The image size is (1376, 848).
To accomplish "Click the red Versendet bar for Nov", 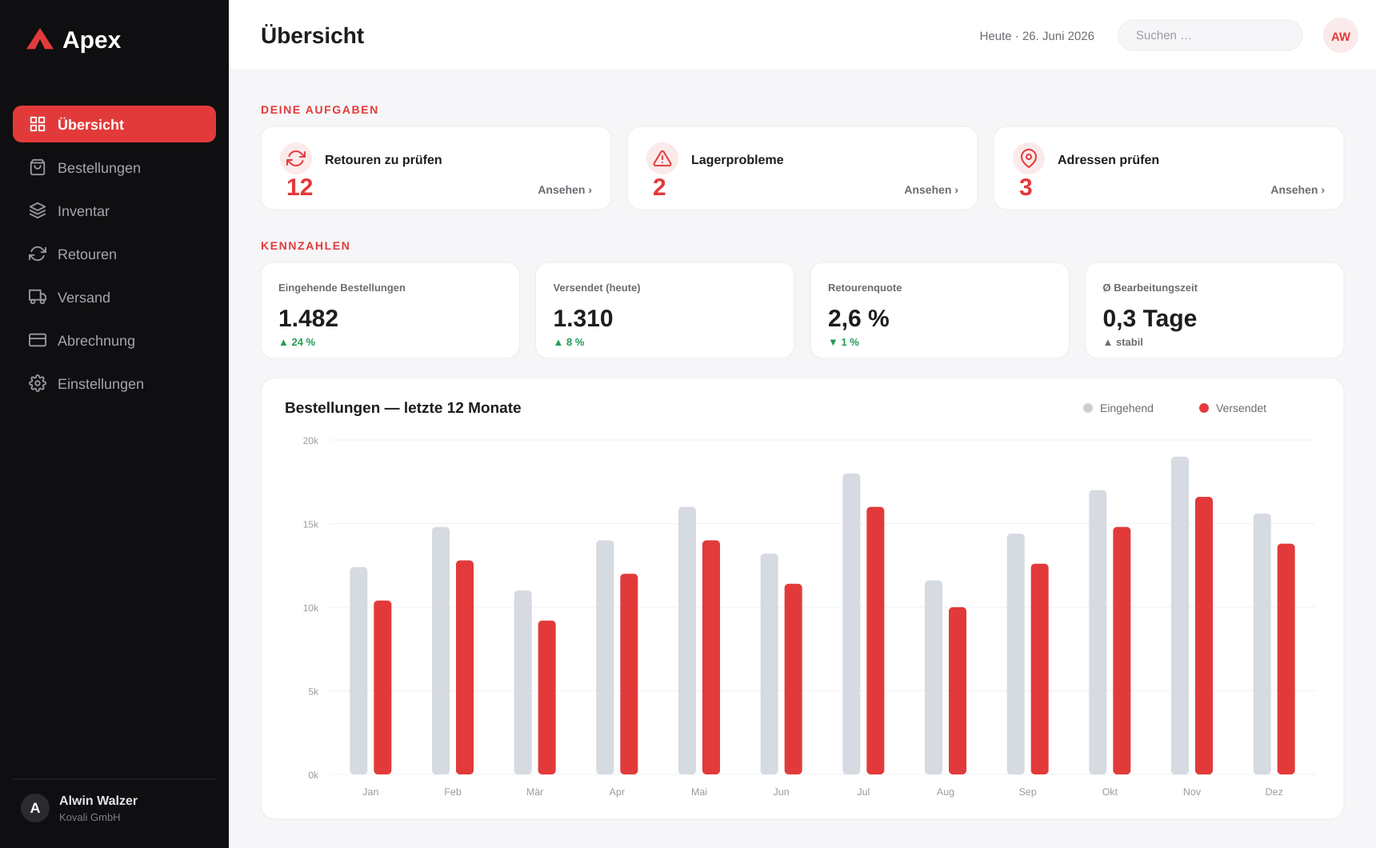I will [1204, 636].
